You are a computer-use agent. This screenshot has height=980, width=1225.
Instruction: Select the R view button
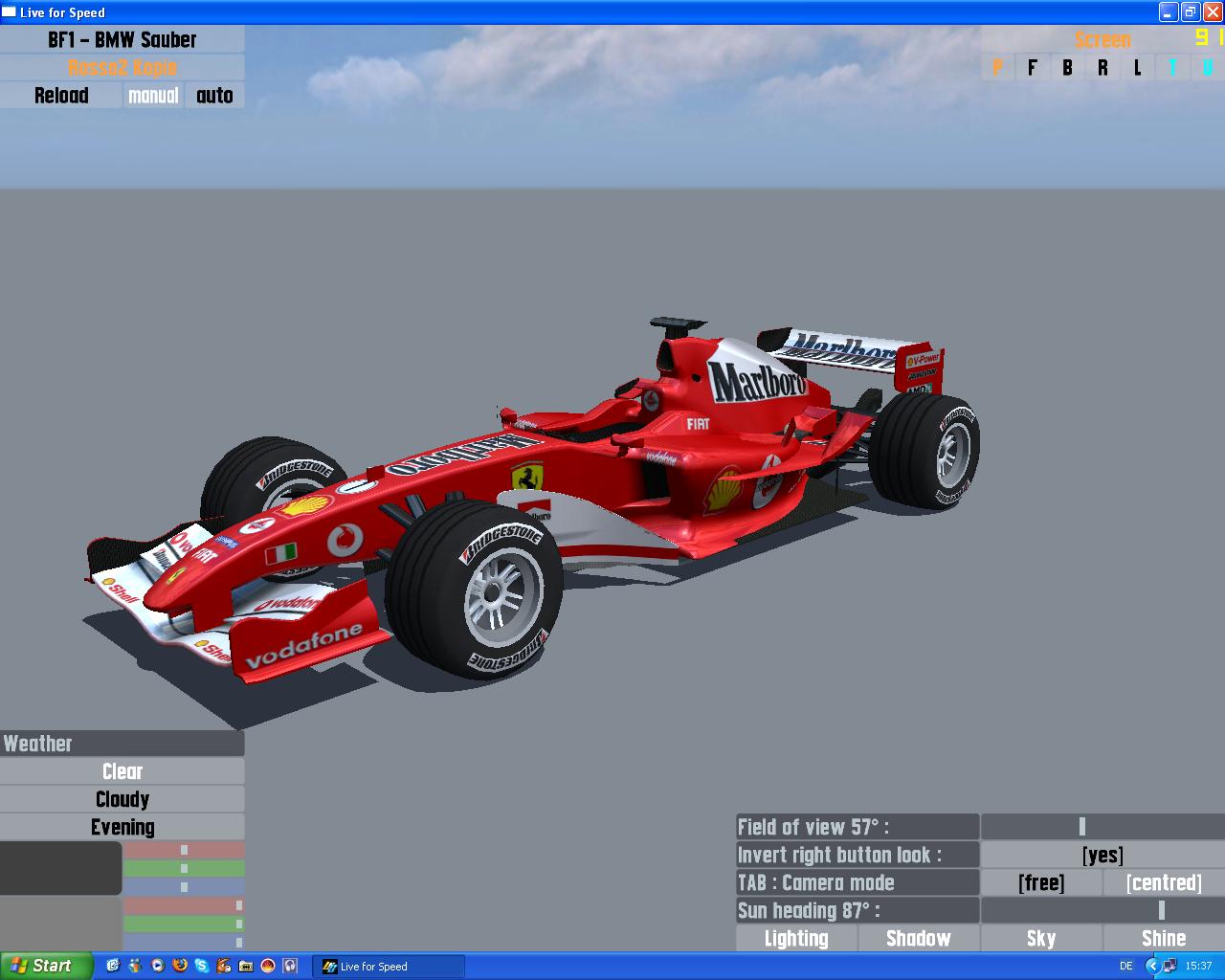[1102, 67]
